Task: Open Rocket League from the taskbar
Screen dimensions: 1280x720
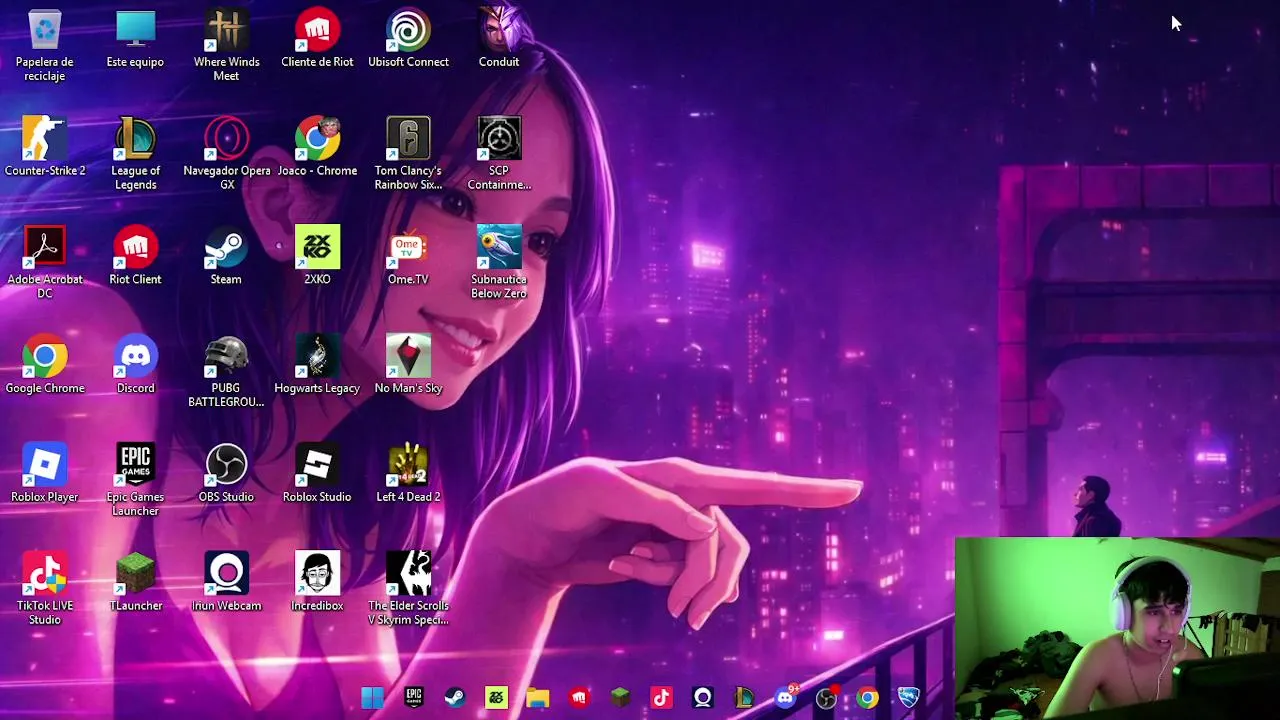Action: point(909,698)
